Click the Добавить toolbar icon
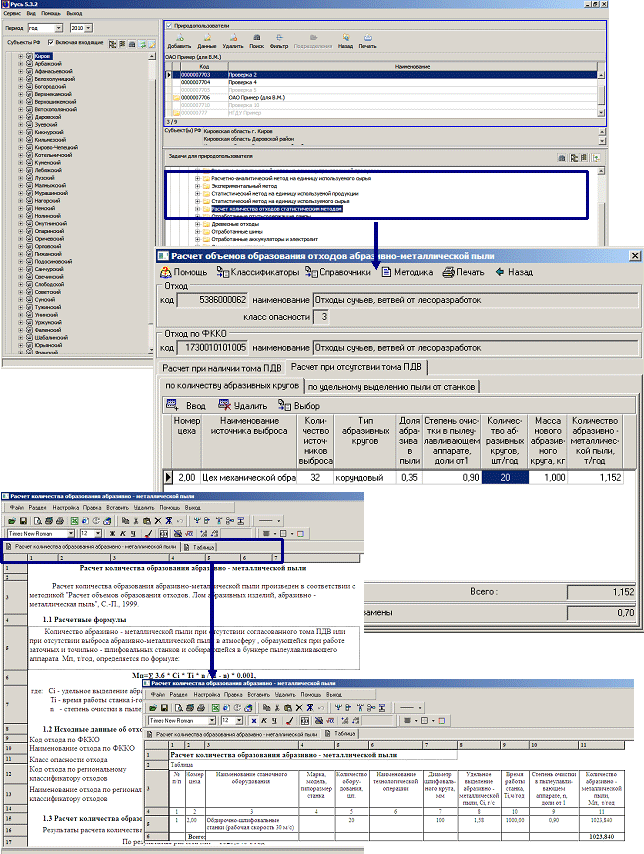The width and height of the screenshot is (644, 854). click(179, 41)
